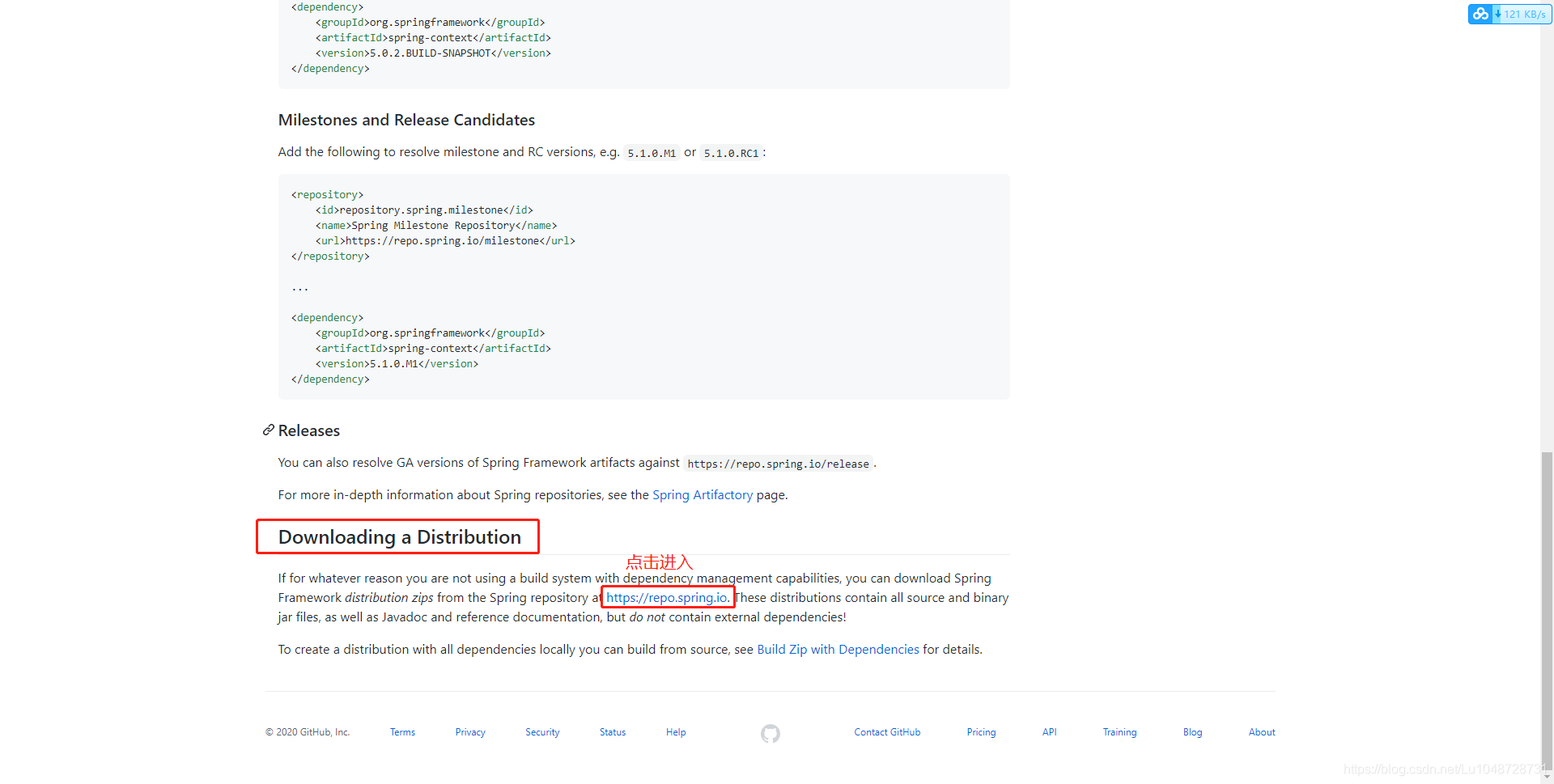Click the inline code 5.1.0.RC1

point(731,153)
